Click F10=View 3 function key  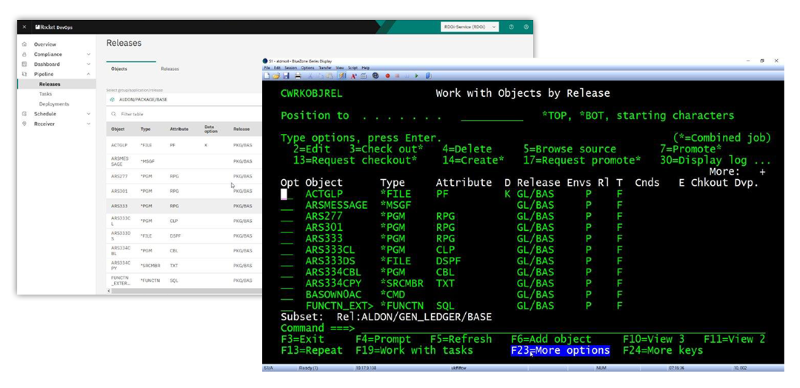tap(654, 339)
